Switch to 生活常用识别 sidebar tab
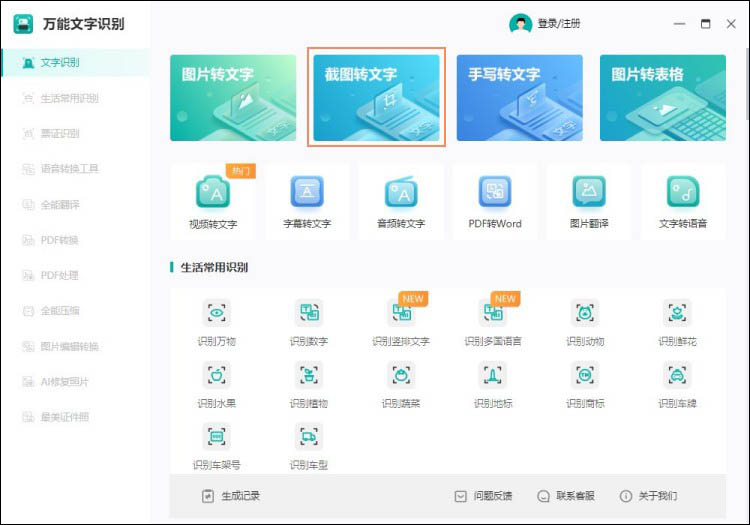Screen dimensions: 750x525 pos(76,98)
